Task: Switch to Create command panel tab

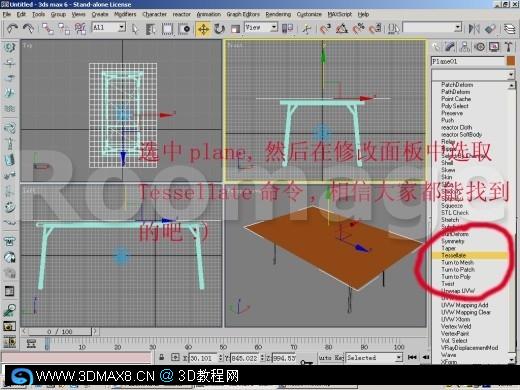Action: (436, 47)
